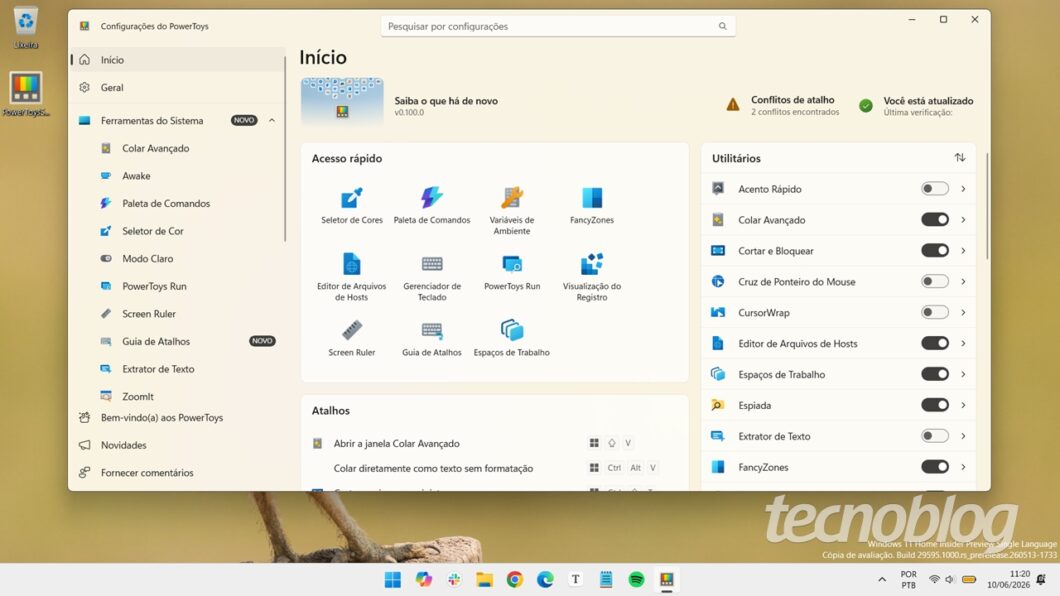1060x596 pixels.
Task: Open Spotify from the taskbar
Action: tap(636, 579)
